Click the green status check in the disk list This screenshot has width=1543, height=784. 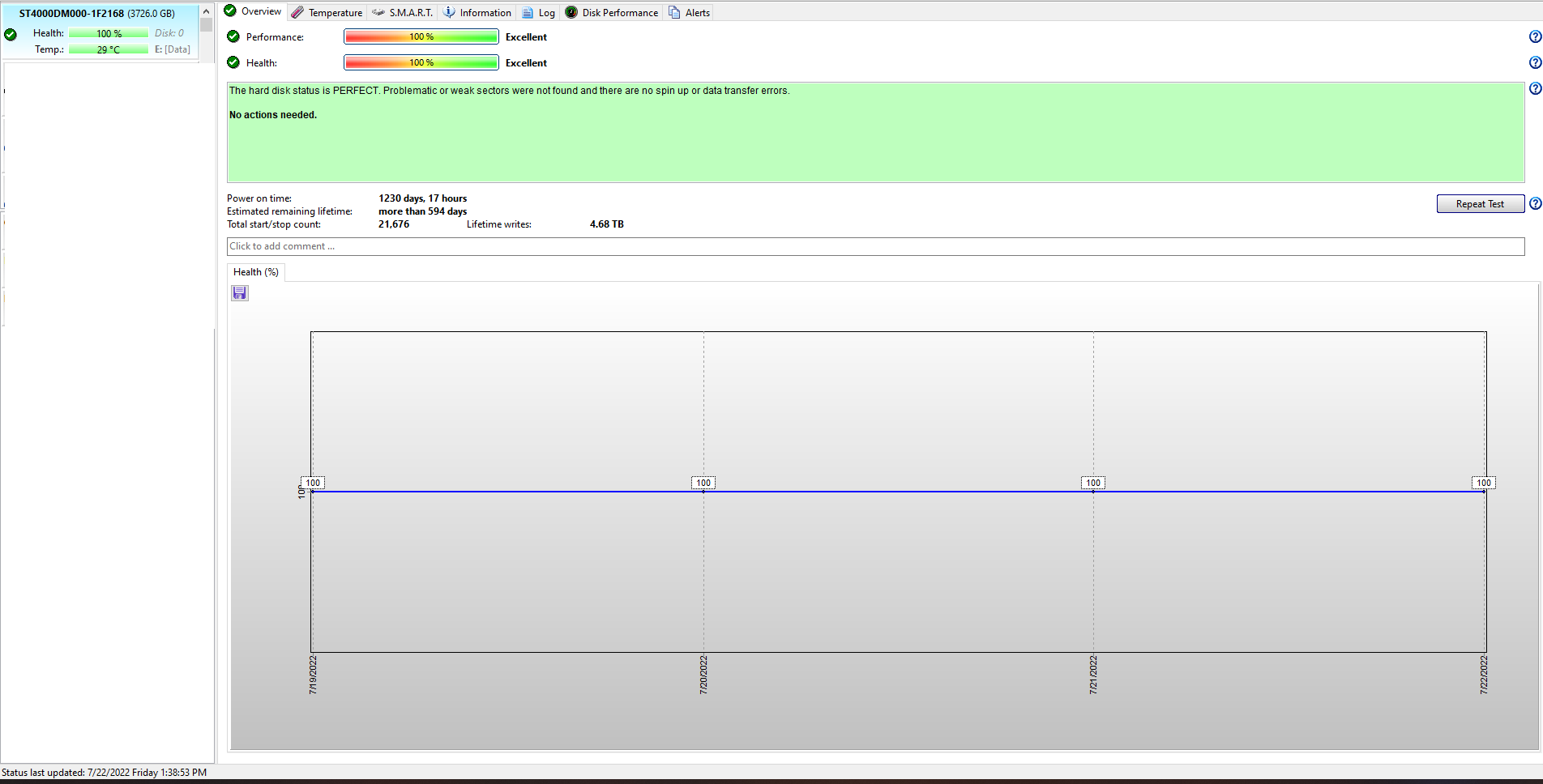[11, 35]
